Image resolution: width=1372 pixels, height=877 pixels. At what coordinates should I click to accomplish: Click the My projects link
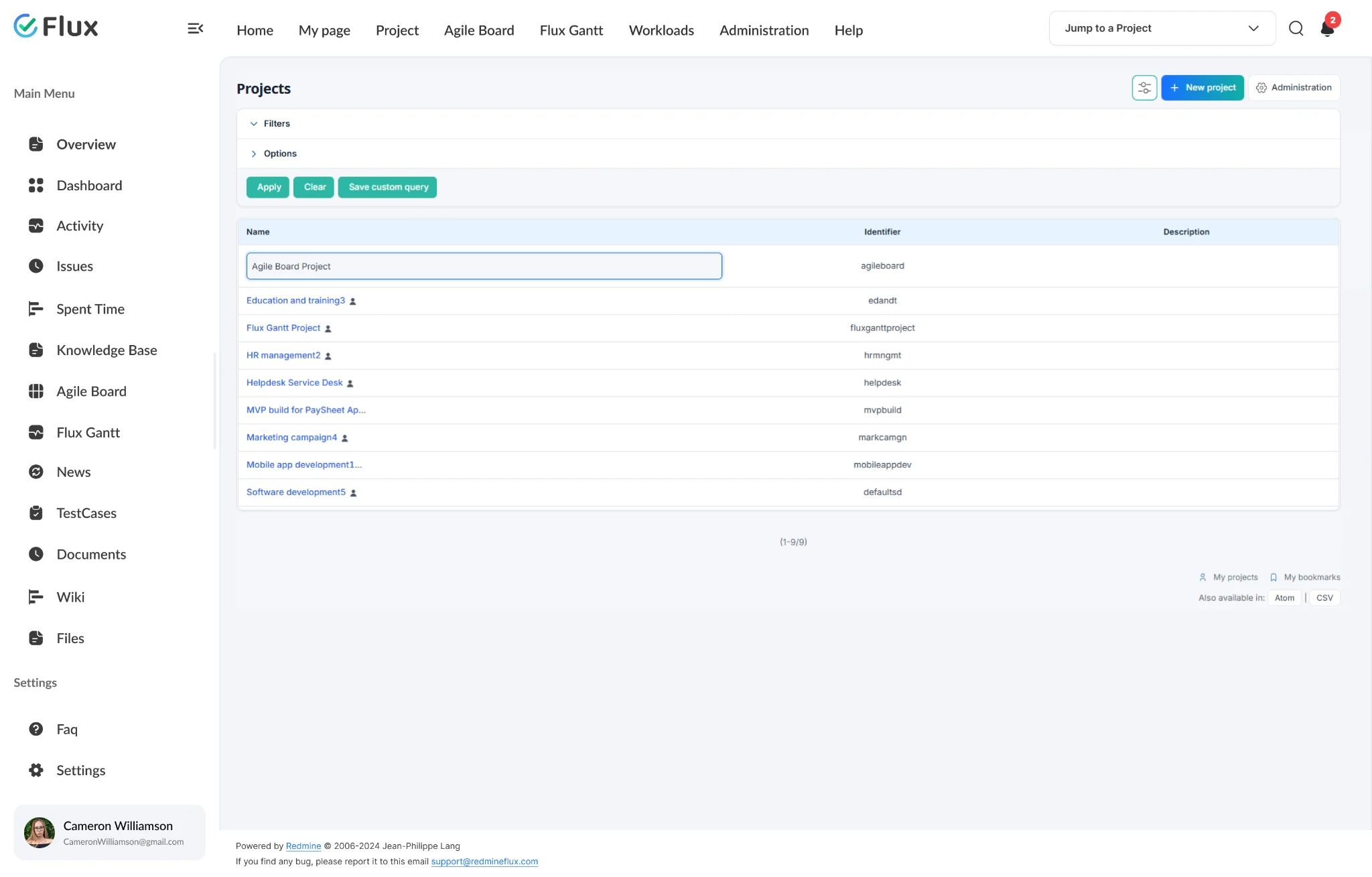pyautogui.click(x=1229, y=577)
